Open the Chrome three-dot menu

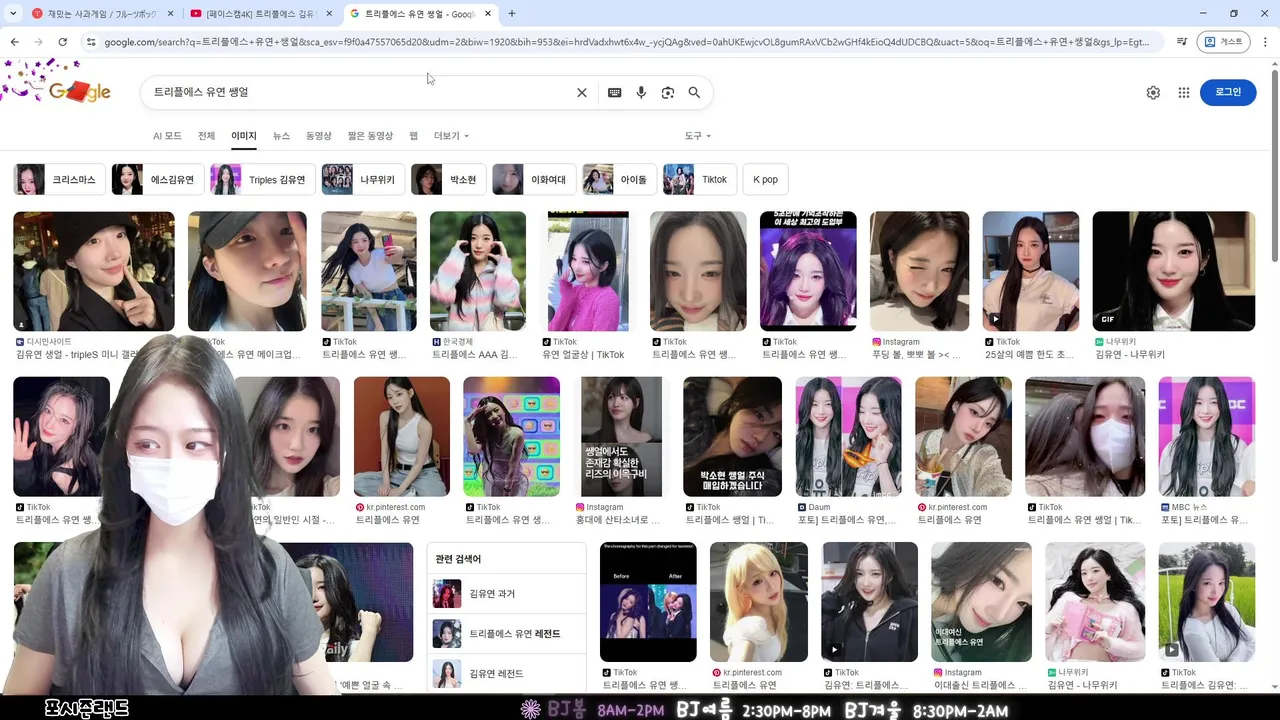1265,42
